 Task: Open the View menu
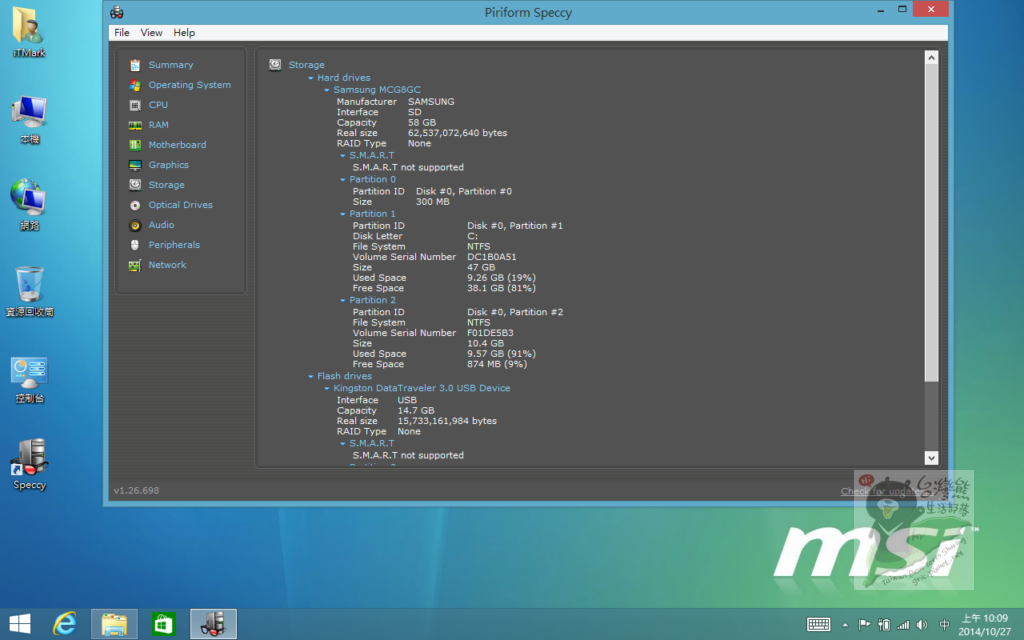coord(151,33)
